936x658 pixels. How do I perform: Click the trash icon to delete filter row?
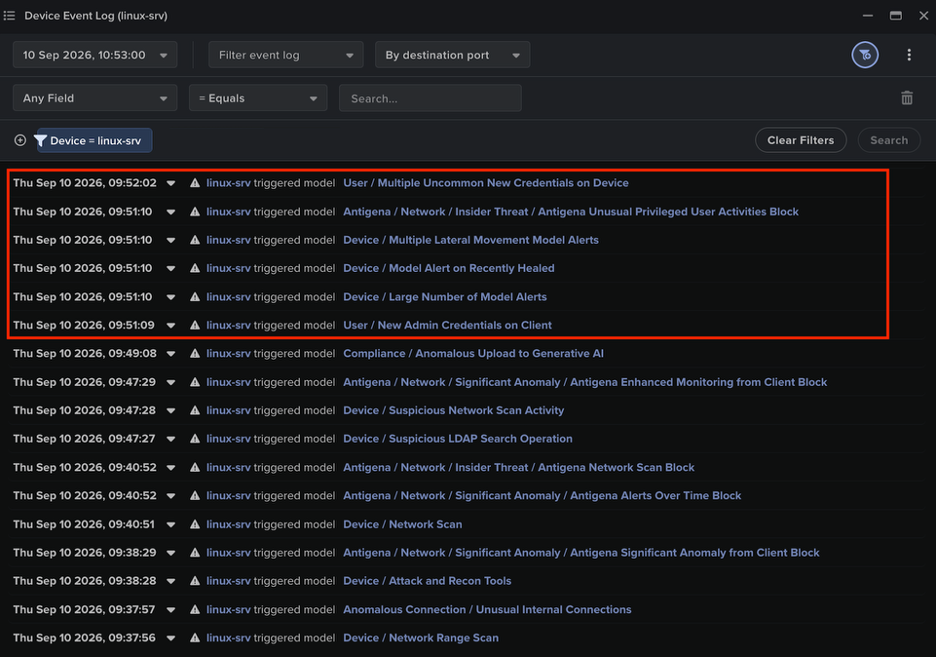coord(906,98)
